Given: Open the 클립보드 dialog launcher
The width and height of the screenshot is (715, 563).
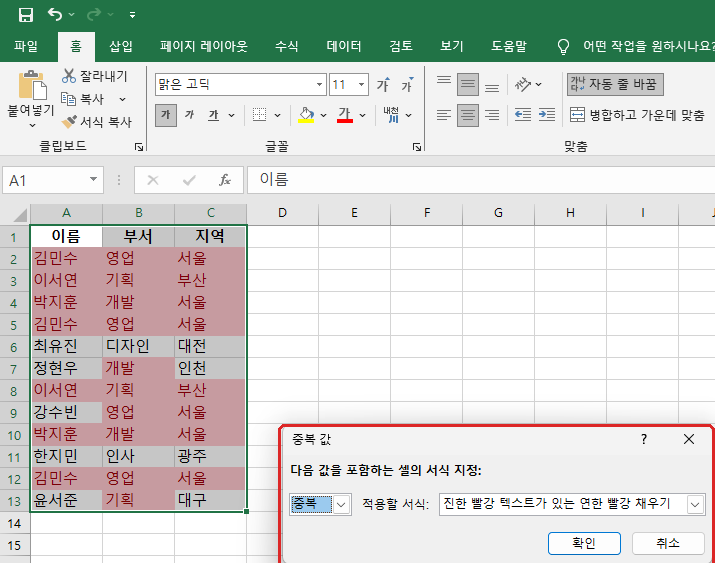Looking at the screenshot, I should (139, 146).
